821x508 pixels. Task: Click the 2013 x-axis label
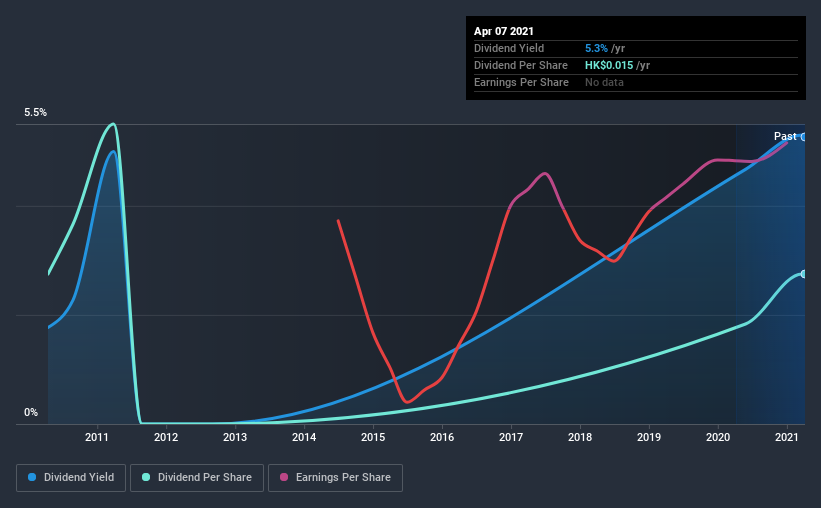235,437
